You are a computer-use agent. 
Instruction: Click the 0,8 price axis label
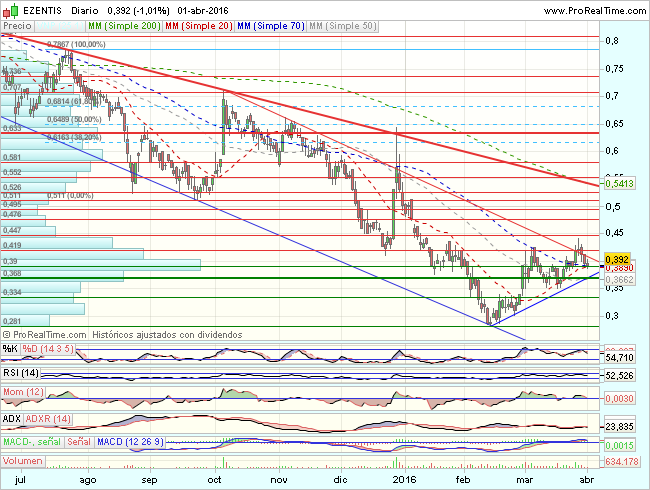(x=612, y=41)
